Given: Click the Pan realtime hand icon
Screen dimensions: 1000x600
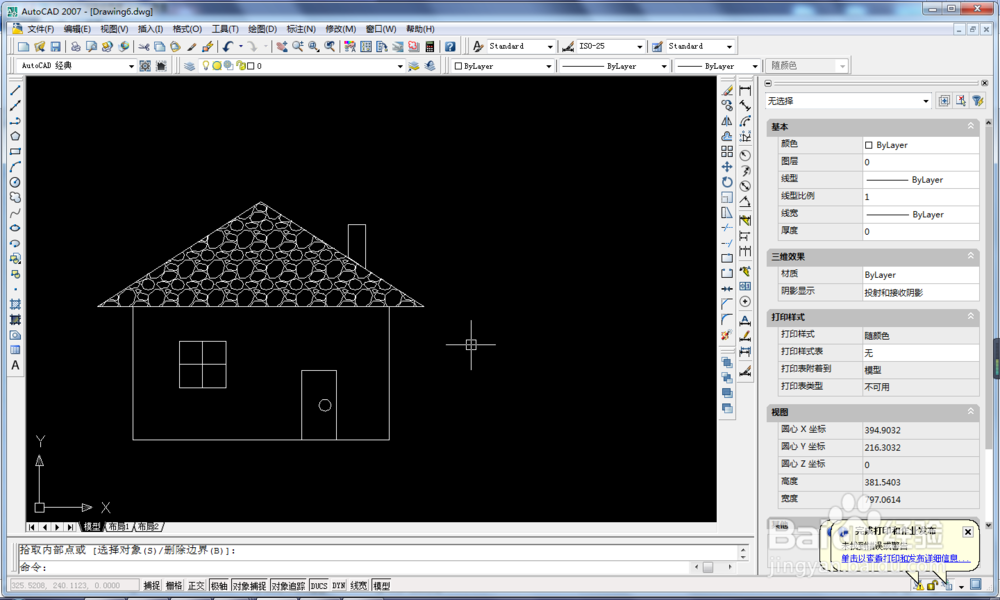Looking at the screenshot, I should (x=281, y=47).
